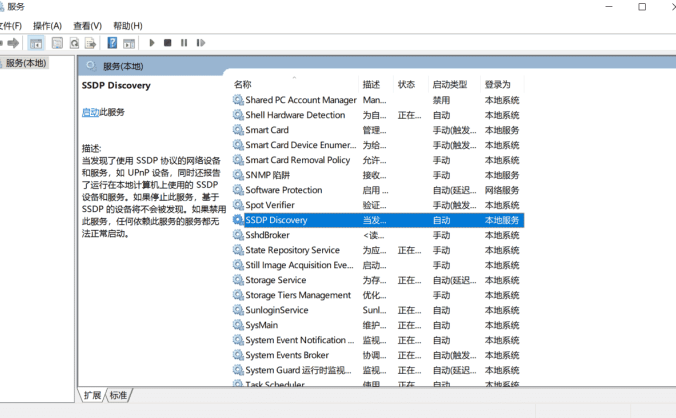The width and height of the screenshot is (676, 418).
Task: Click gear icon beside State Repository Service
Action: 238,250
